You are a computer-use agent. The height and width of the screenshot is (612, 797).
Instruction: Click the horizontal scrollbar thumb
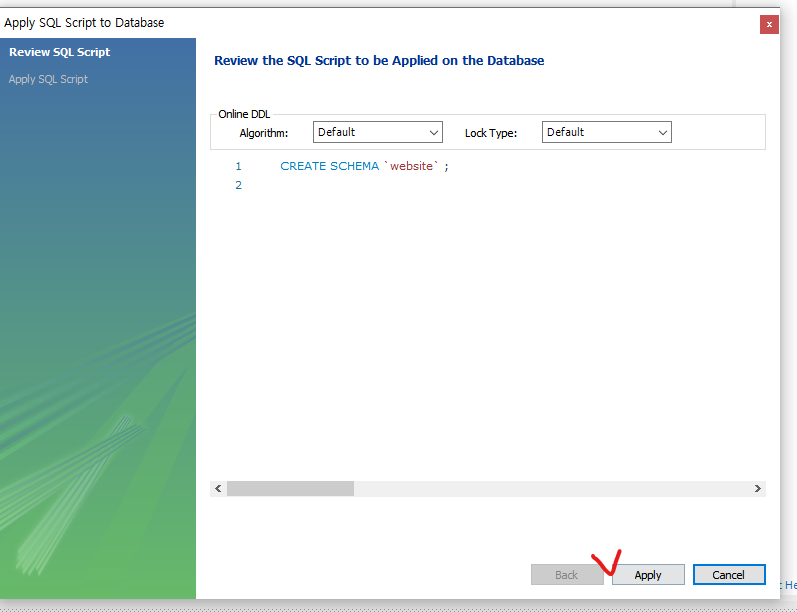[x=290, y=488]
